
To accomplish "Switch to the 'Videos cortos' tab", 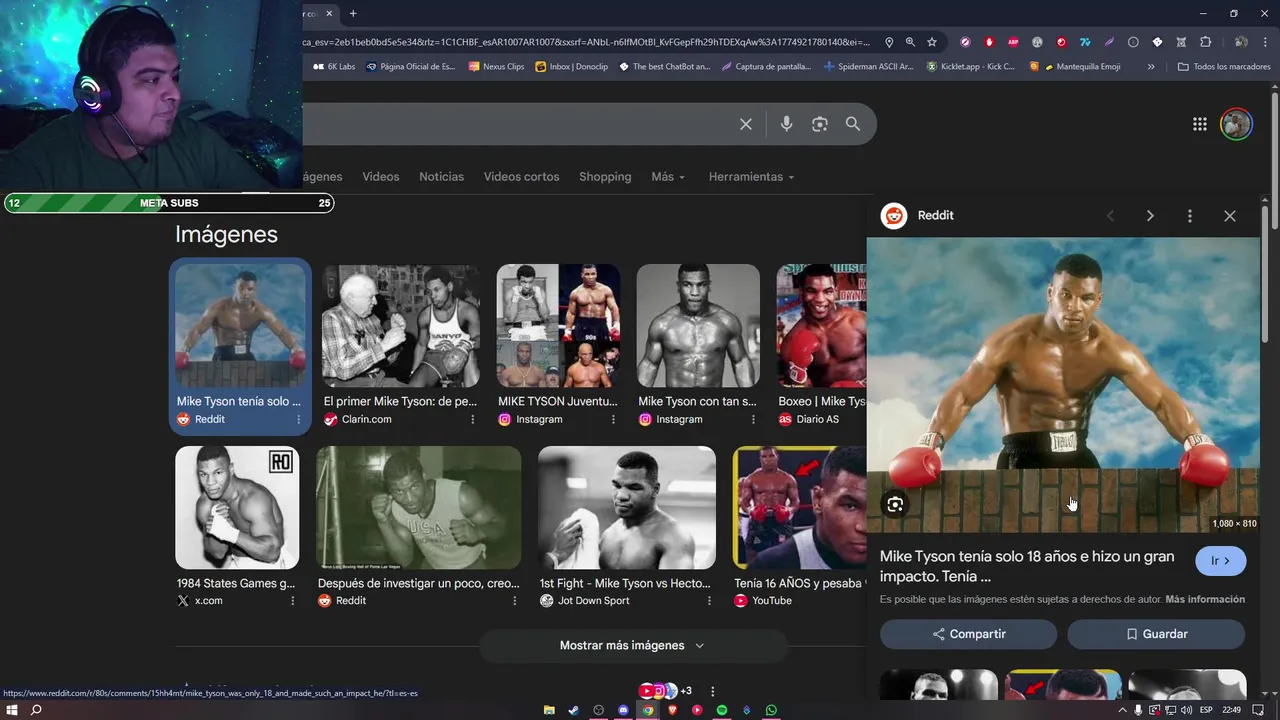I will 522,177.
